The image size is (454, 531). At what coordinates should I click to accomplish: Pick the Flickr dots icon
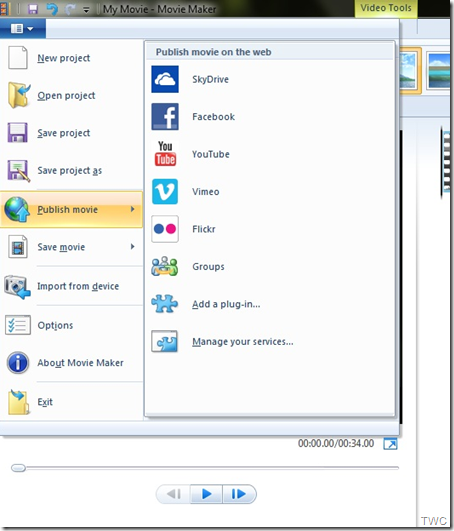click(165, 229)
